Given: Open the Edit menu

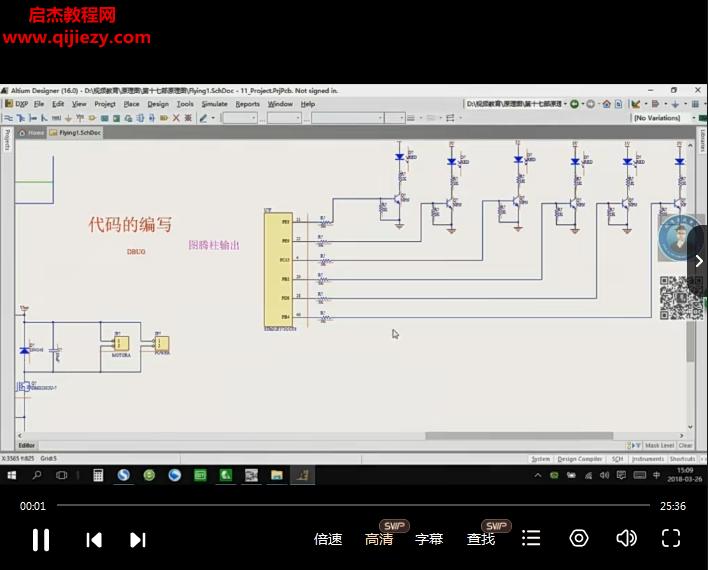Looking at the screenshot, I should [58, 104].
